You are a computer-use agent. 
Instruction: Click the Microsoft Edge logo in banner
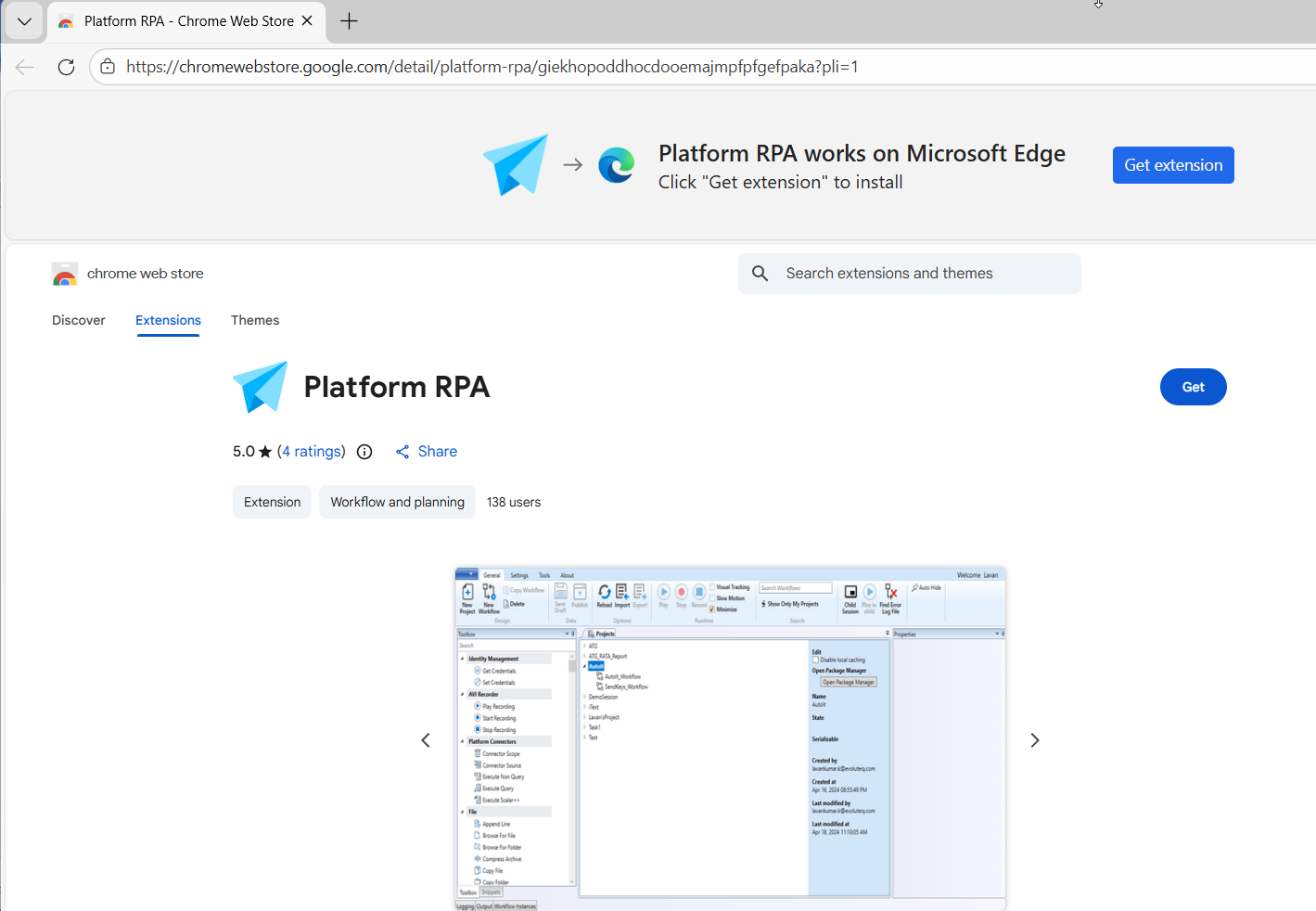tap(616, 165)
